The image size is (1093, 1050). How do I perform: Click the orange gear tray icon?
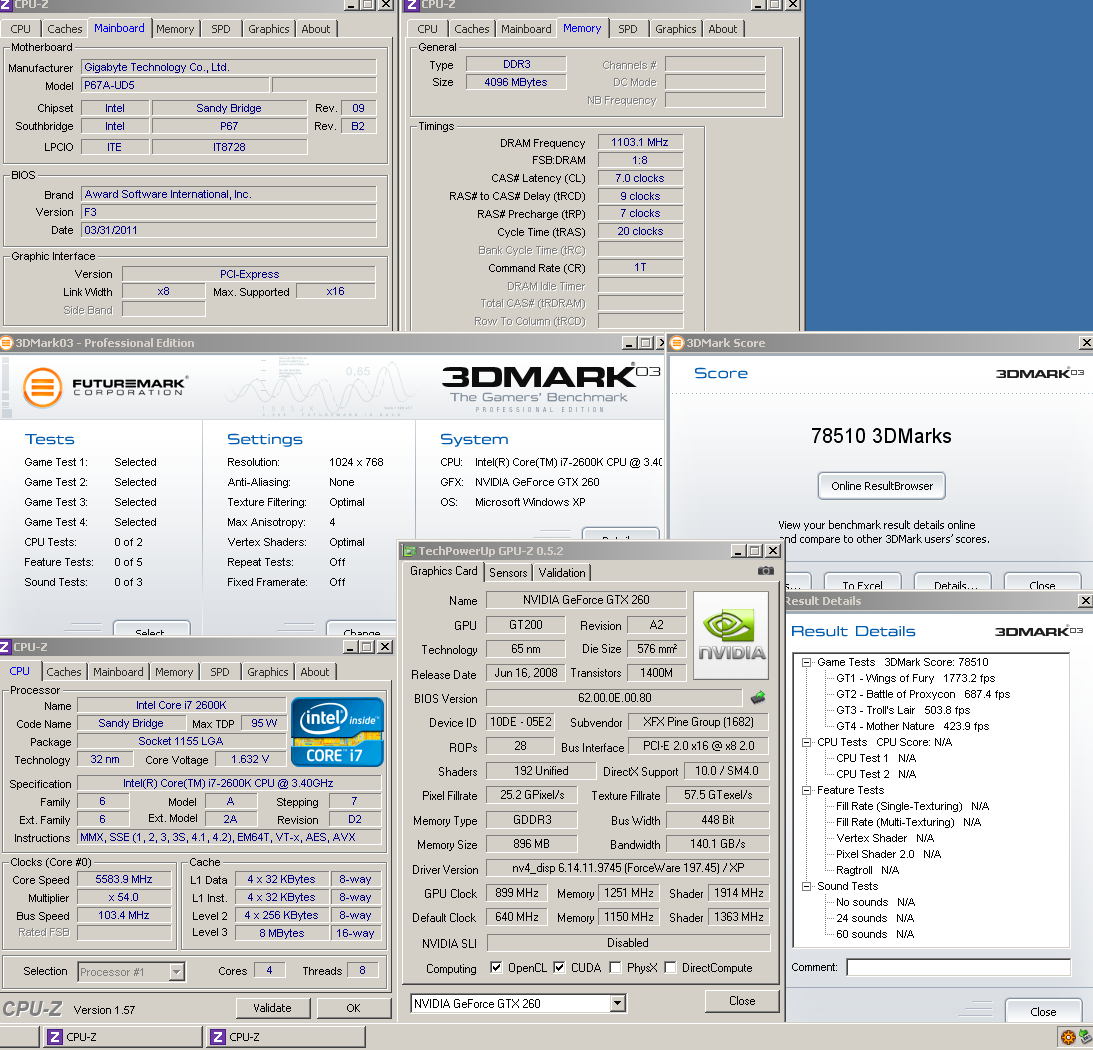coord(1067,1037)
